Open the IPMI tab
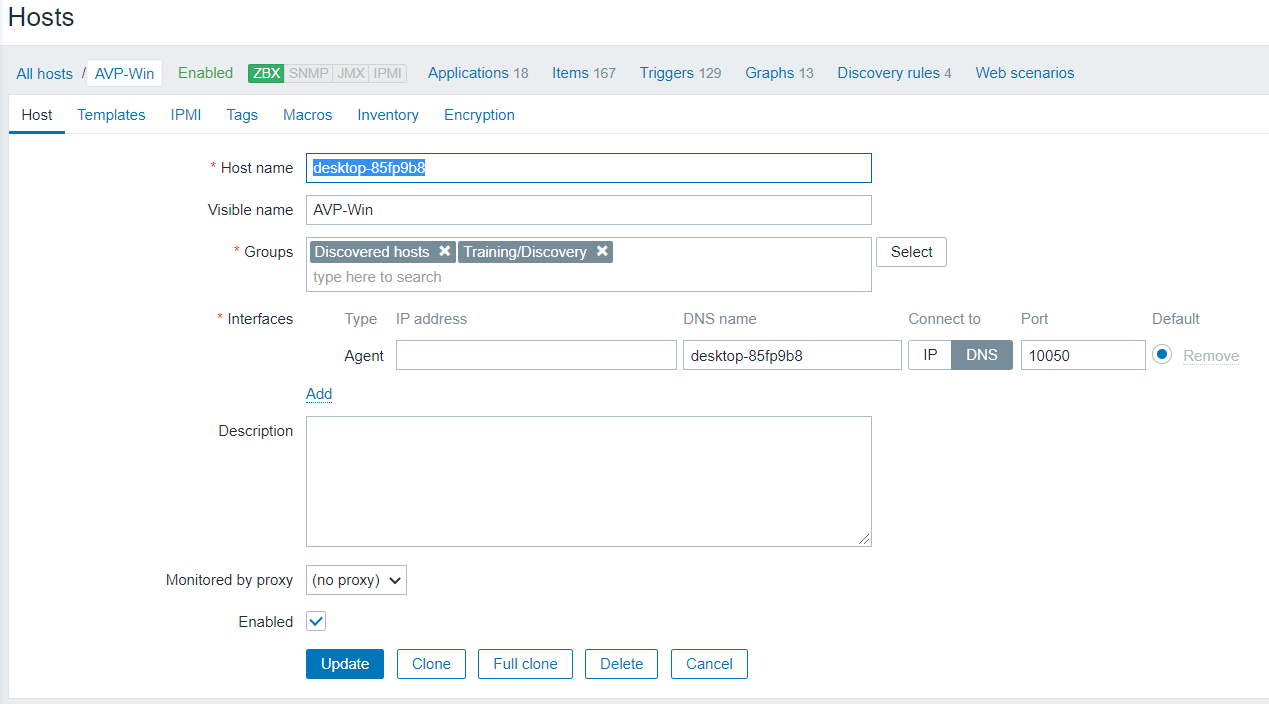Image resolution: width=1269 pixels, height=704 pixels. (186, 115)
